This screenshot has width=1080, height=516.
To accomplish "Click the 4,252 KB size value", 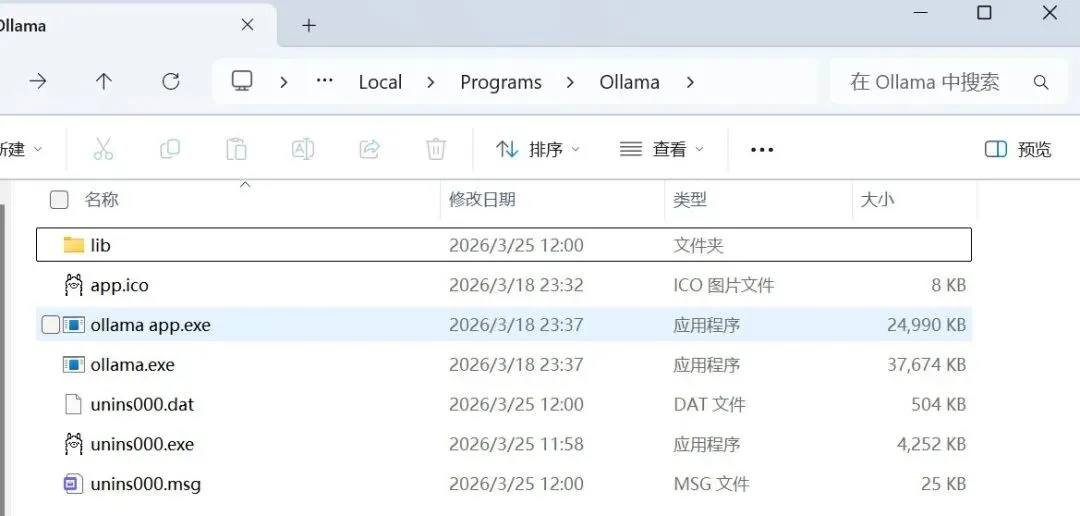I will [x=931, y=445].
